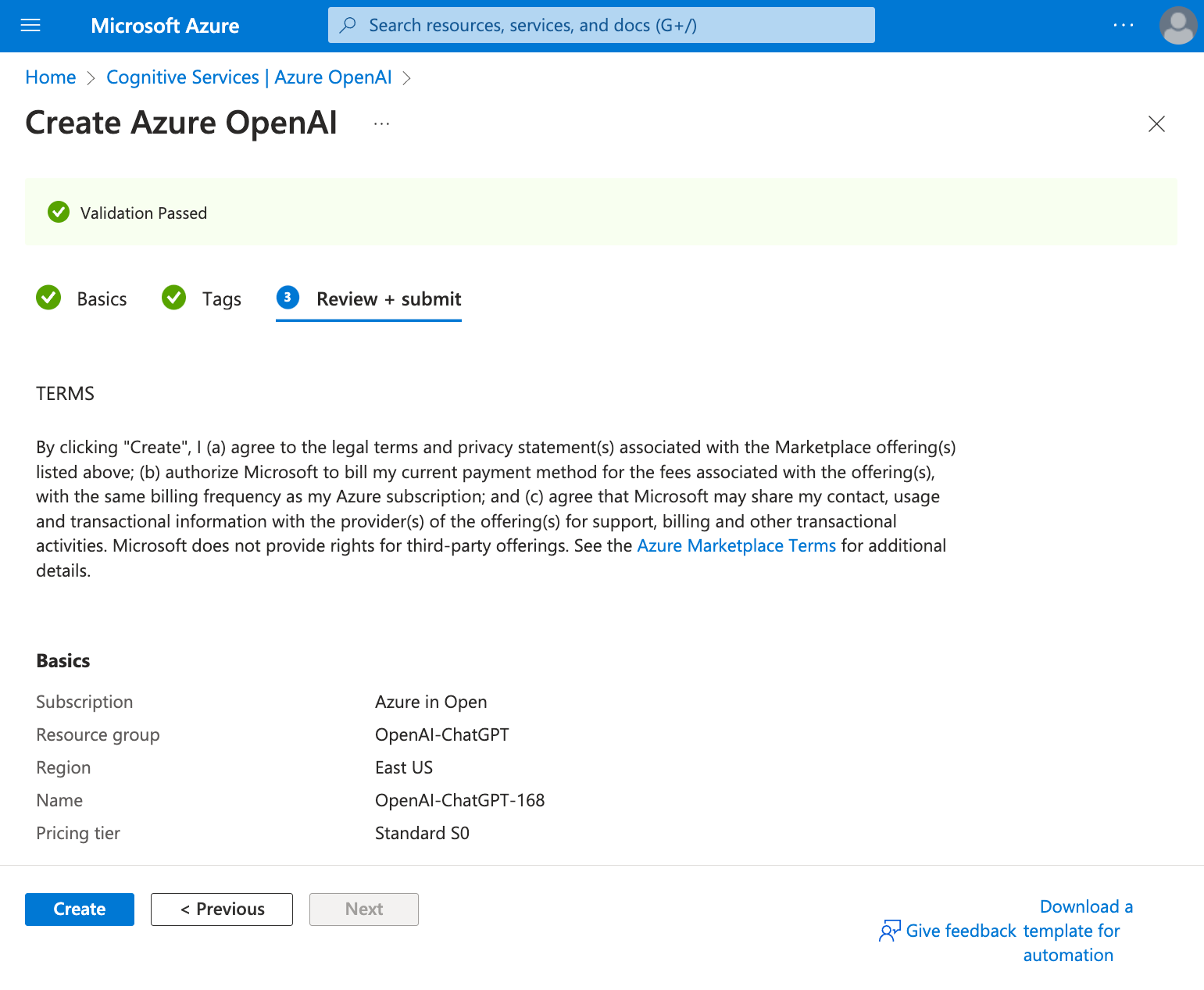
Task: Go to the Basics tab
Action: (102, 299)
